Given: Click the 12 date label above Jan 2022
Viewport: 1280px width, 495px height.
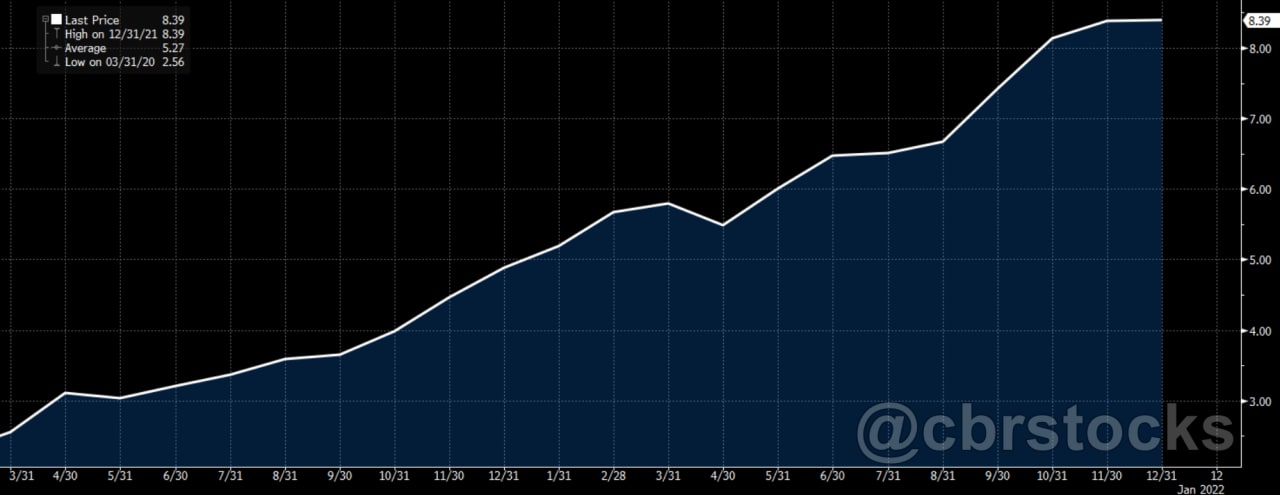Looking at the screenshot, I should point(1216,475).
